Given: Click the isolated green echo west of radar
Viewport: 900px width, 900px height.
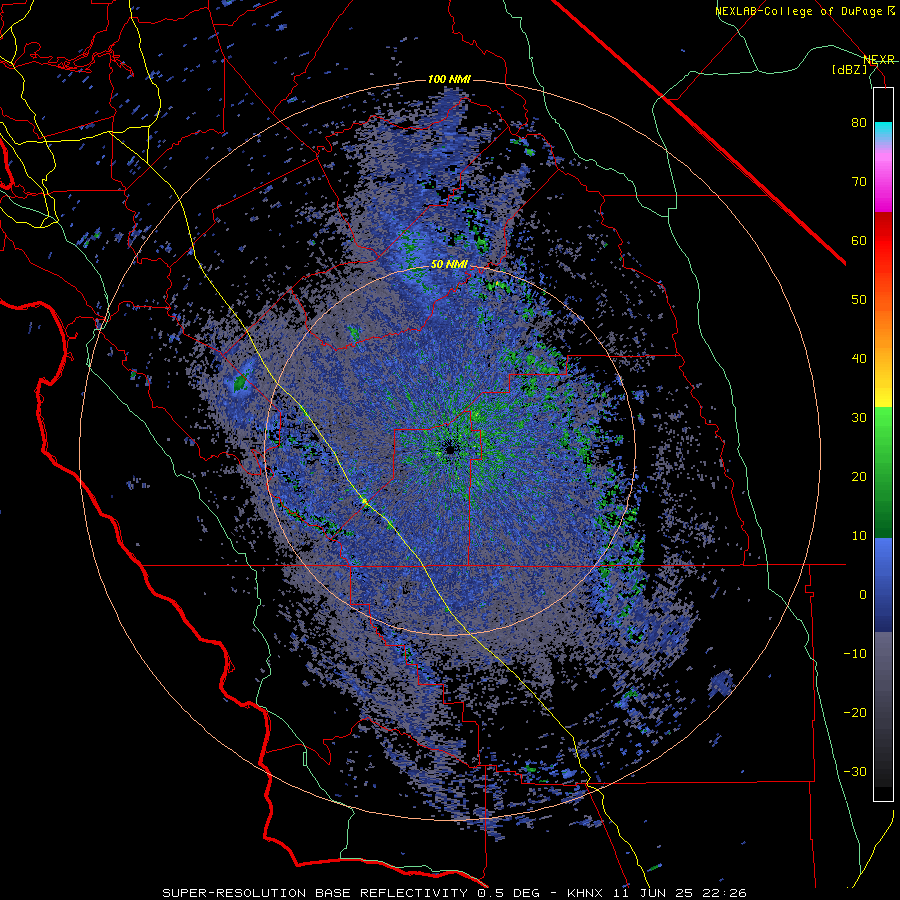Looking at the screenshot, I should pos(240,381).
